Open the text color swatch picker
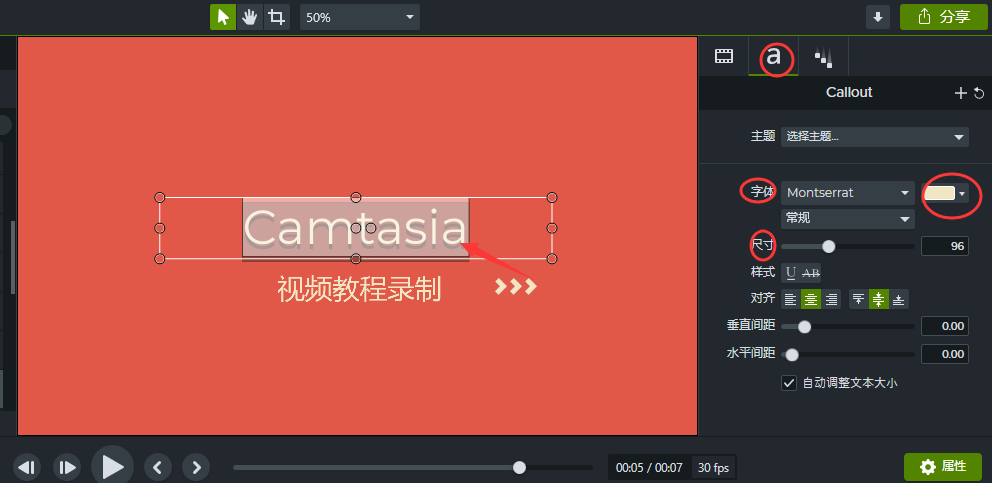The image size is (992, 483). [946, 193]
